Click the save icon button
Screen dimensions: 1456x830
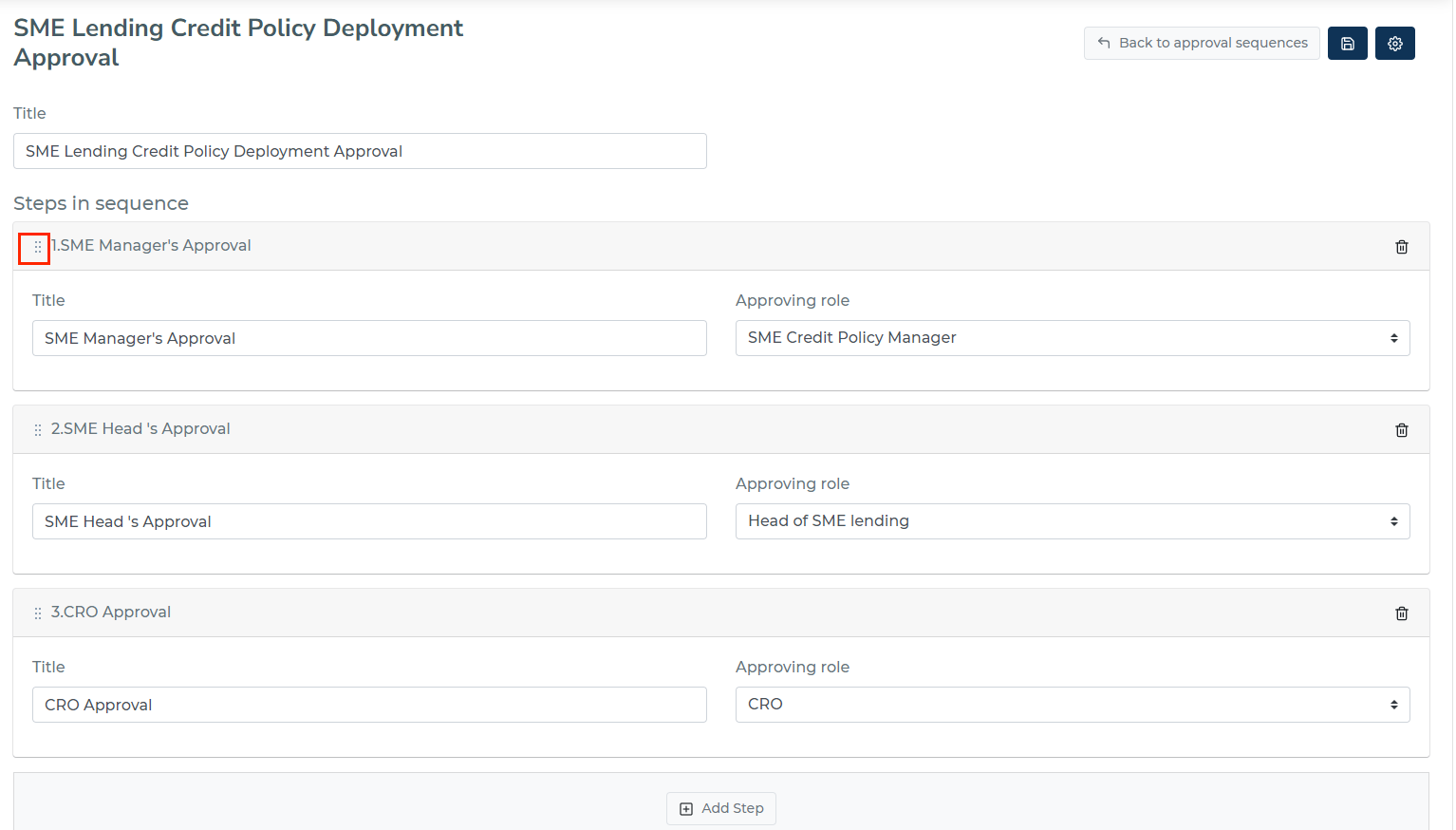tap(1347, 43)
